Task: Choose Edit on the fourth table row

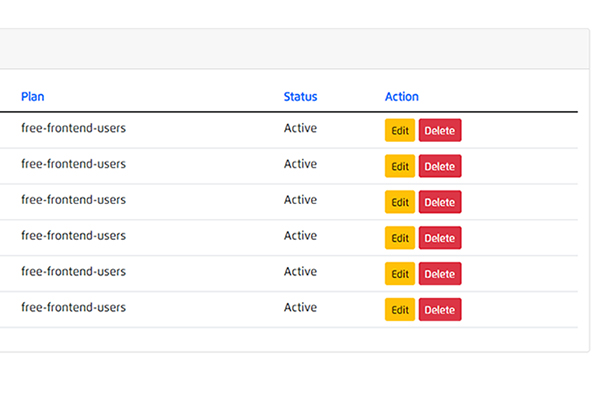Action: click(x=400, y=238)
